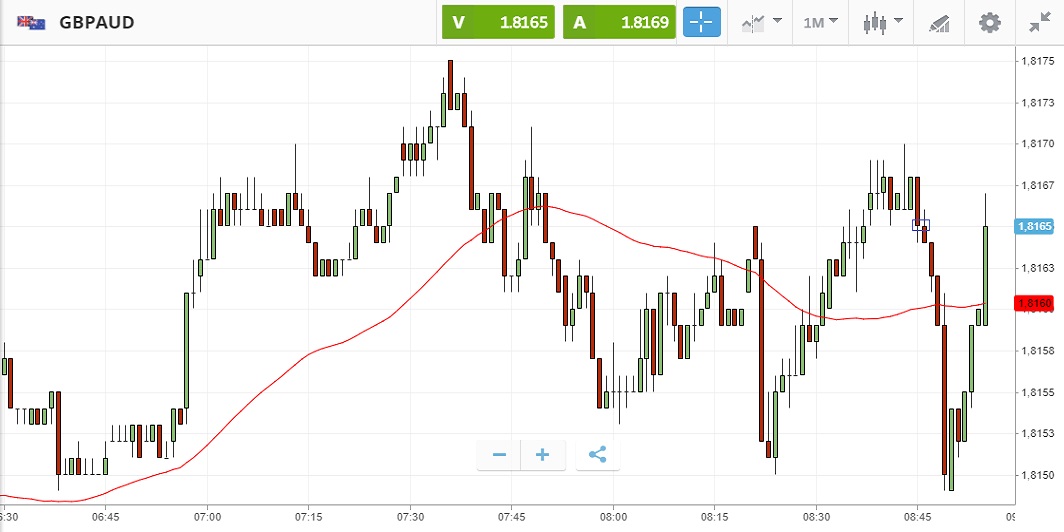Click the share chart icon
Image resolution: width=1064 pixels, height=532 pixels.
597,455
